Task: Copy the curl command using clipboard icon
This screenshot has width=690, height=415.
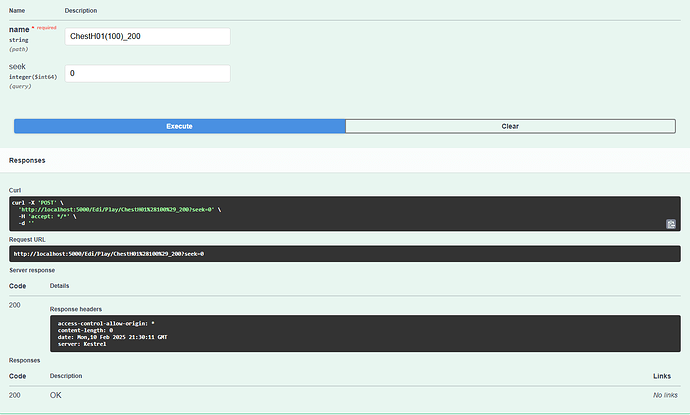Action: pos(671,224)
